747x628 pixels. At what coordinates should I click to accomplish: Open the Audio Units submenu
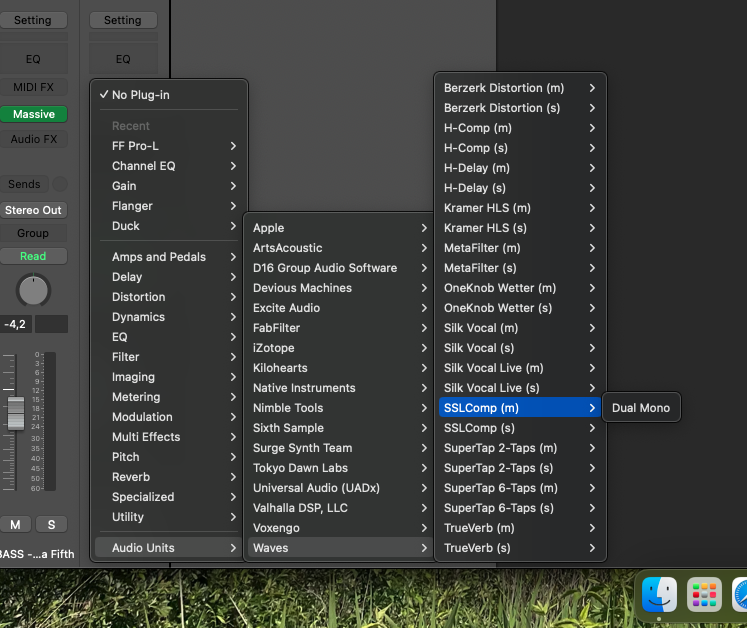click(x=169, y=548)
